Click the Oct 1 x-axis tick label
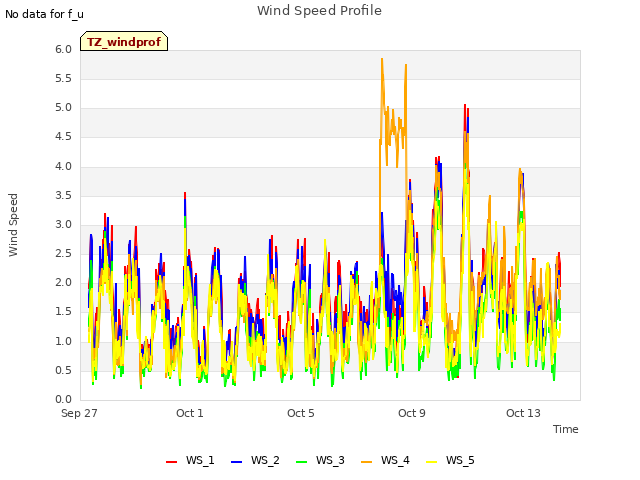This screenshot has height=480, width=640. coord(190,413)
